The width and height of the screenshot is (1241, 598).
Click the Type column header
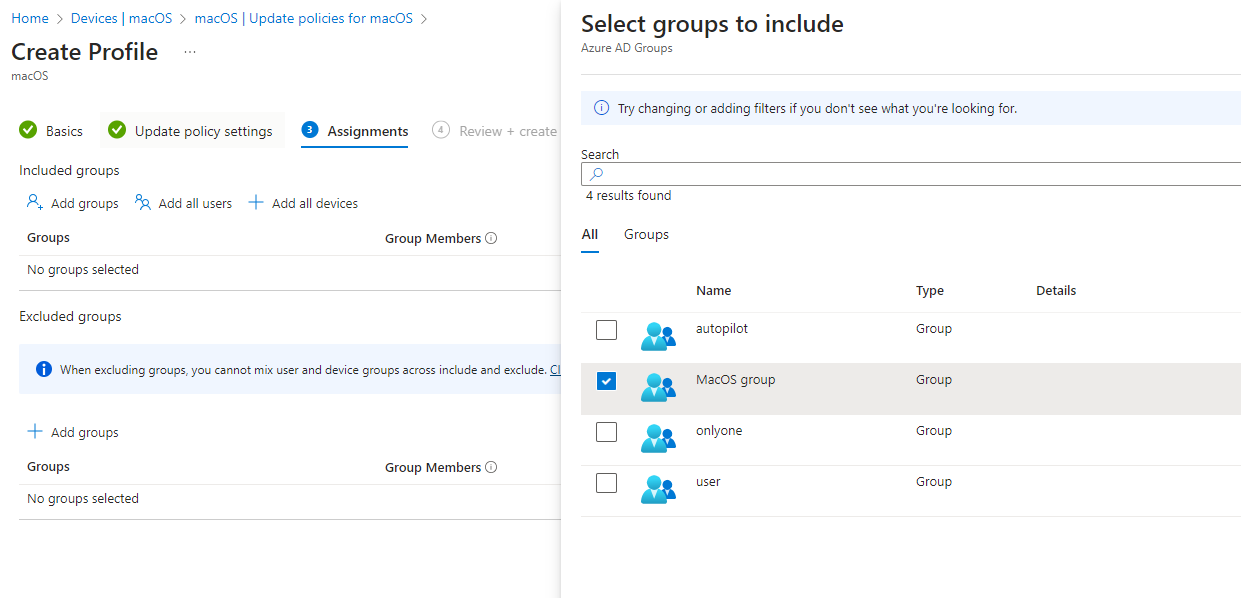click(930, 290)
